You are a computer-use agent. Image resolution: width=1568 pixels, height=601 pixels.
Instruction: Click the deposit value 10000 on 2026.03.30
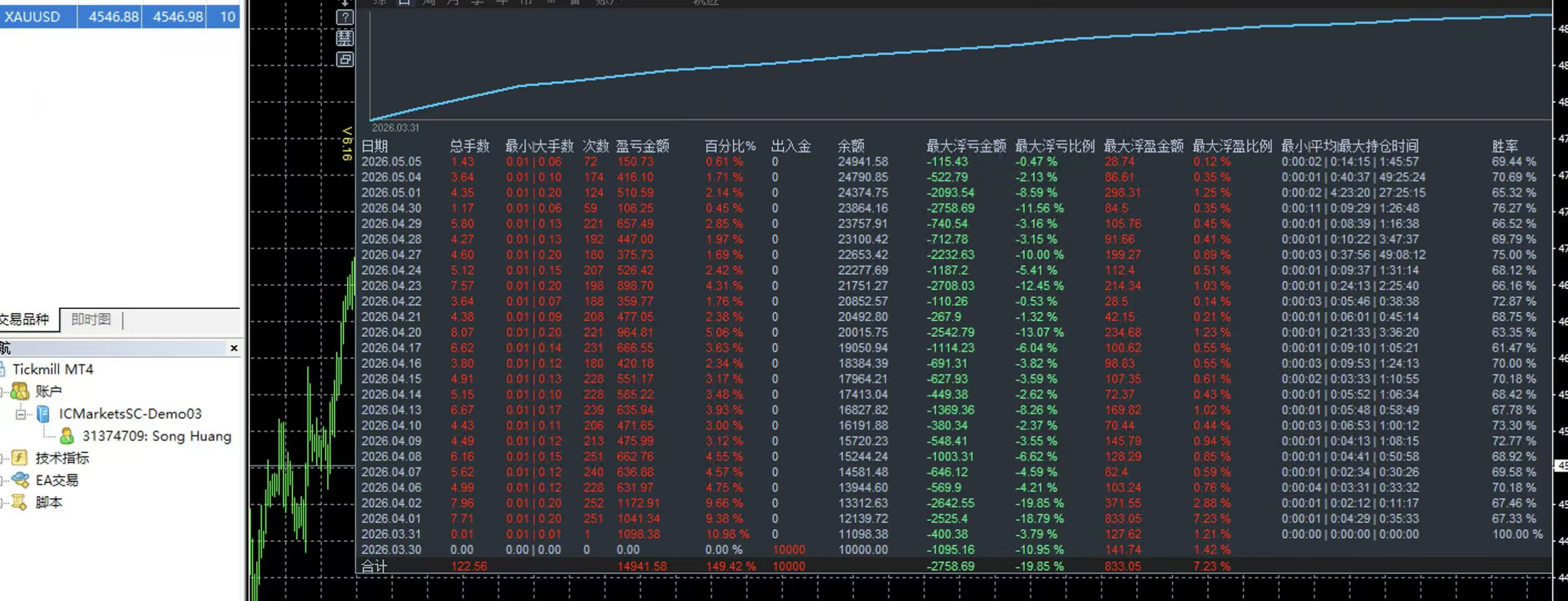(789, 550)
